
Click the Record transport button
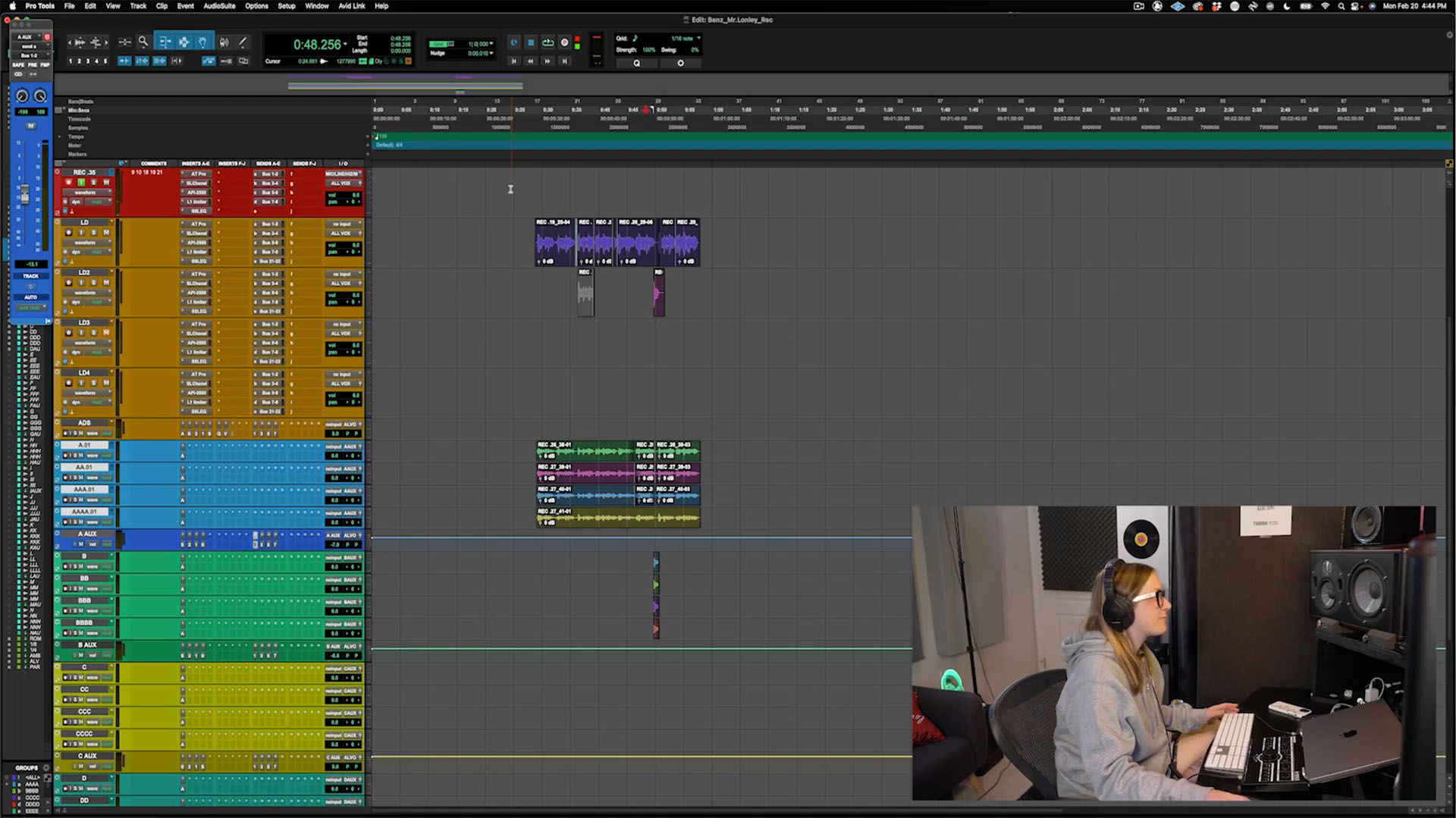pyautogui.click(x=564, y=42)
